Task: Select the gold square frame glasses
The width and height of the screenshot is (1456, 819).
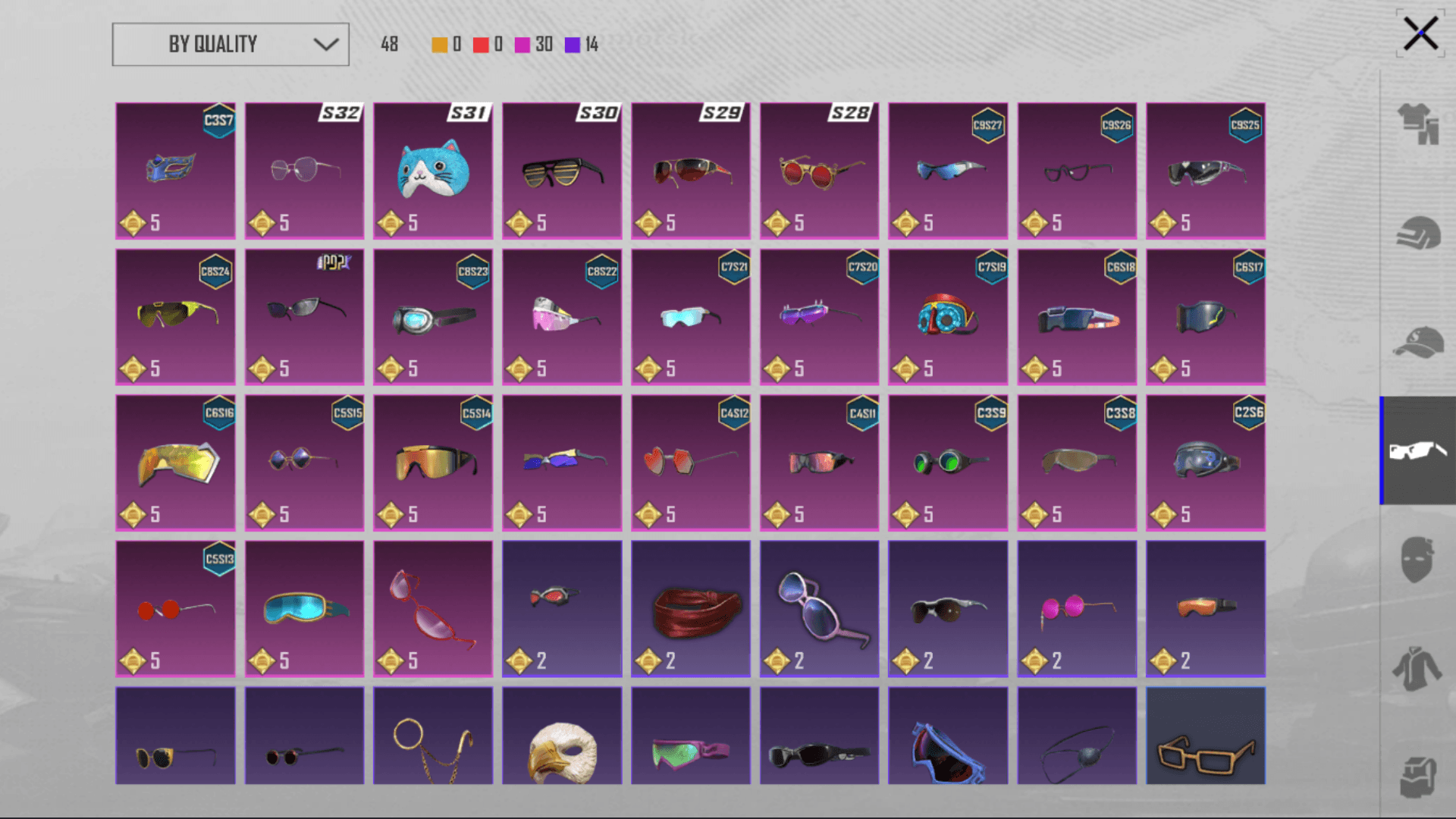Action: coord(1206,736)
